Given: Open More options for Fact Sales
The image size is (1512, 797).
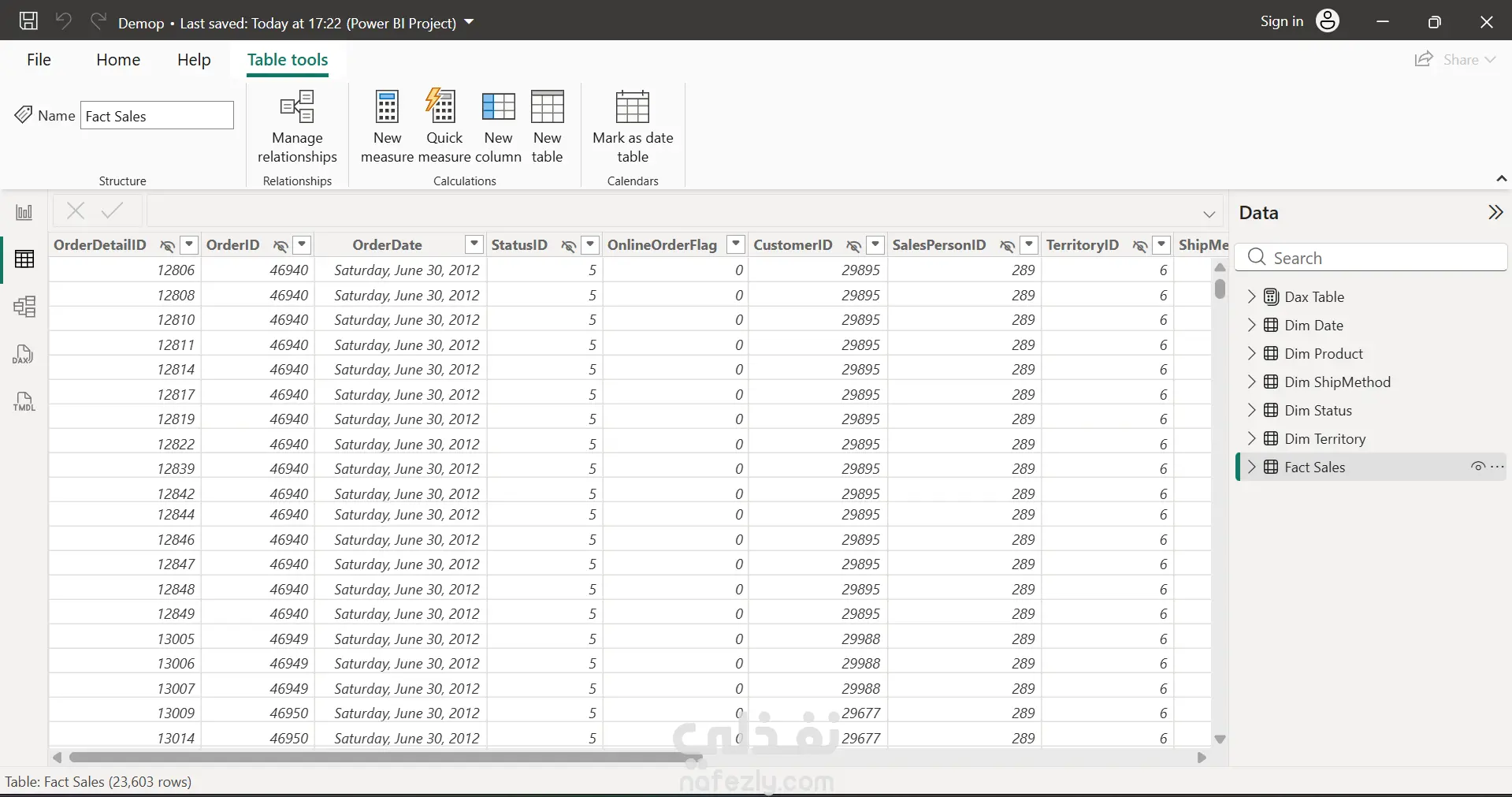Looking at the screenshot, I should pyautogui.click(x=1498, y=467).
